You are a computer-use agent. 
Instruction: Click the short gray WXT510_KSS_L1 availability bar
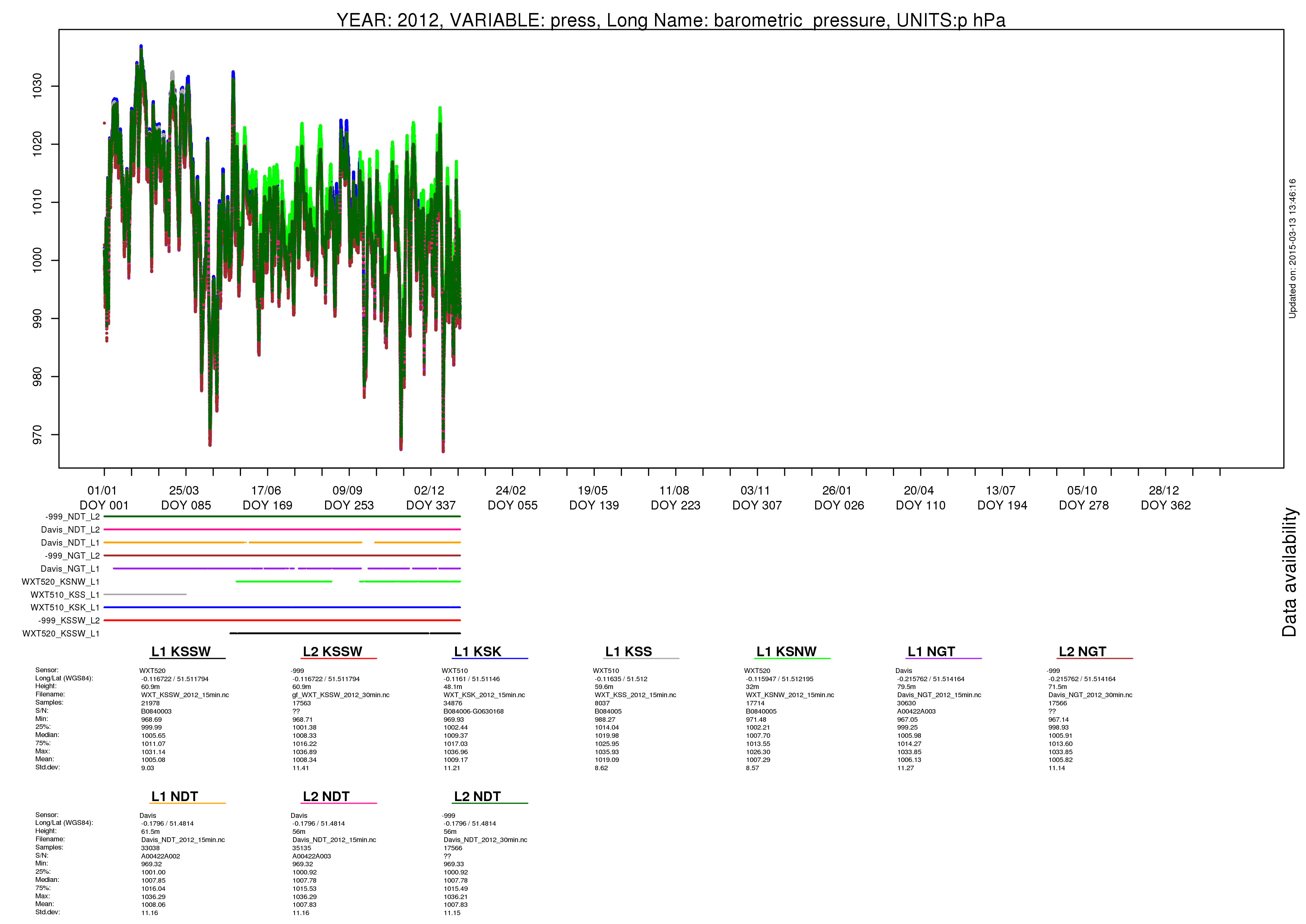(145, 594)
